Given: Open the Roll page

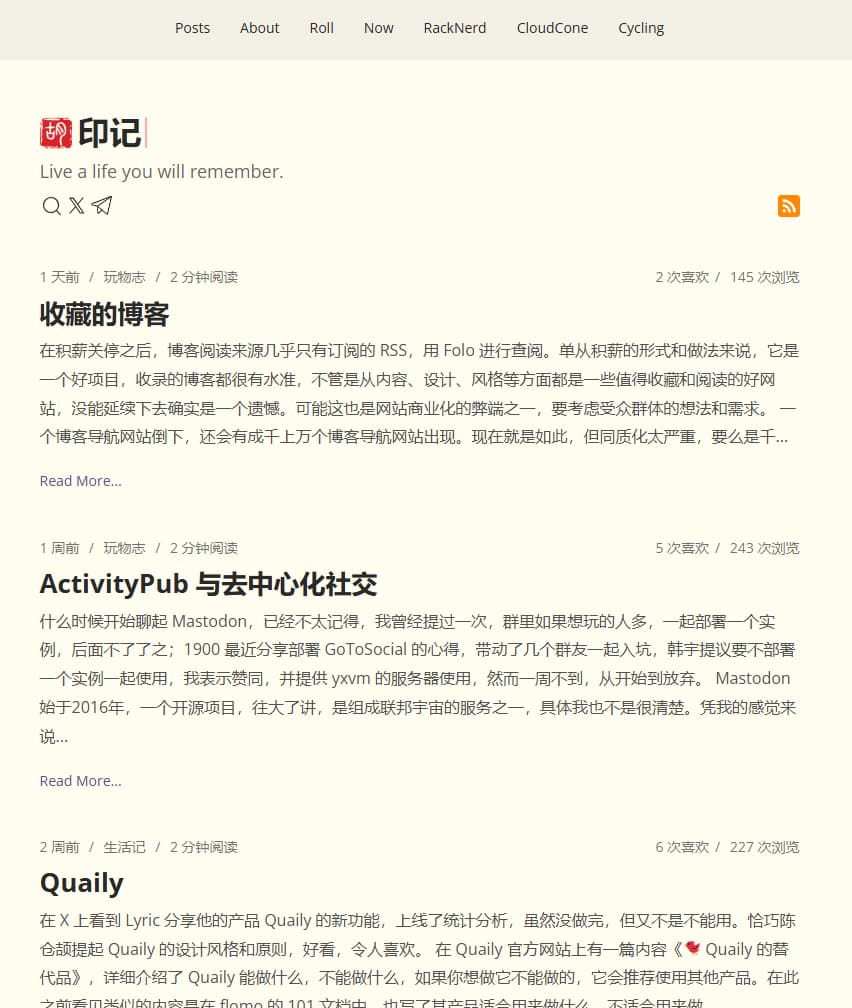Looking at the screenshot, I should pyautogui.click(x=321, y=28).
